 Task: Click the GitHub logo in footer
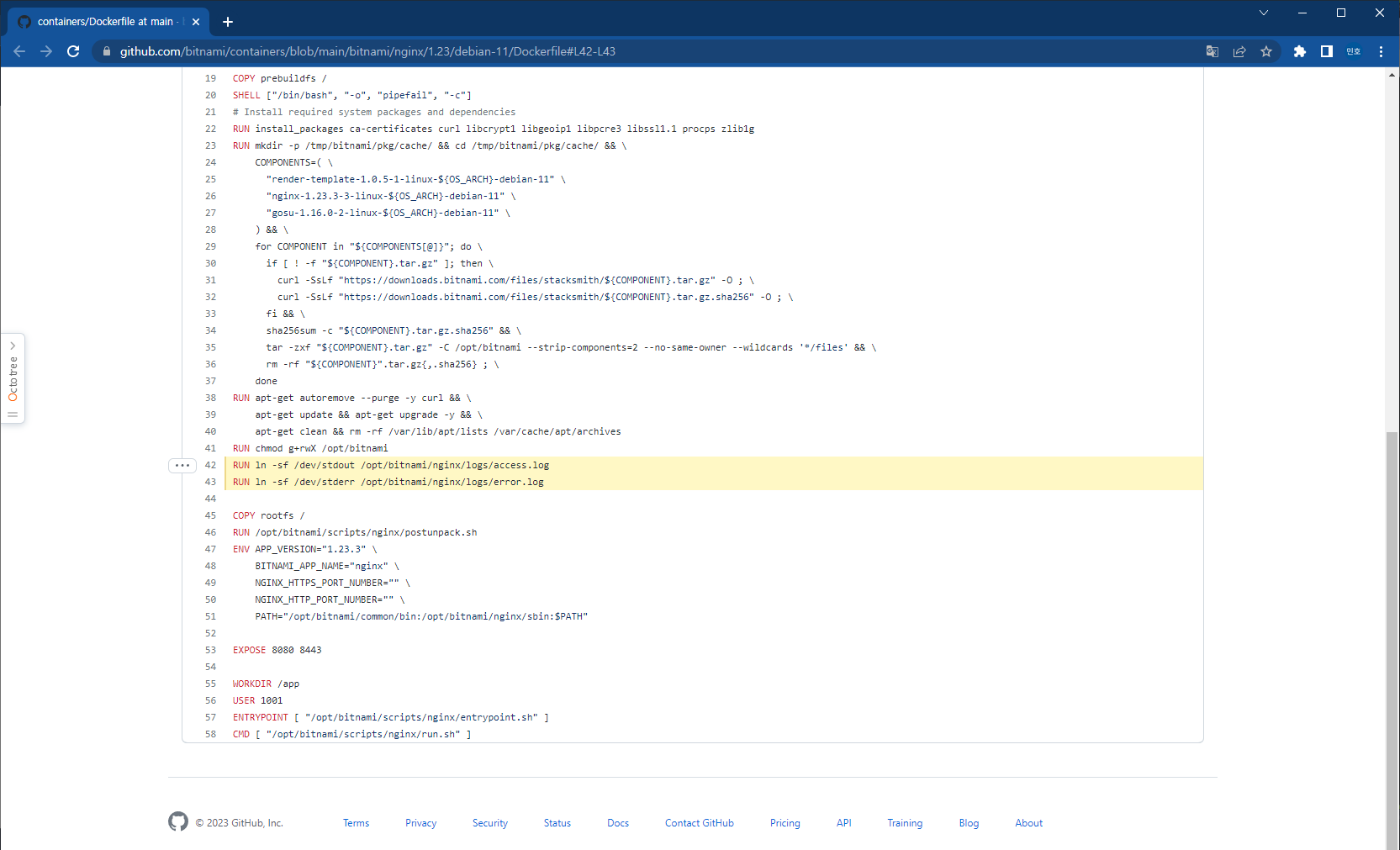pos(178,821)
